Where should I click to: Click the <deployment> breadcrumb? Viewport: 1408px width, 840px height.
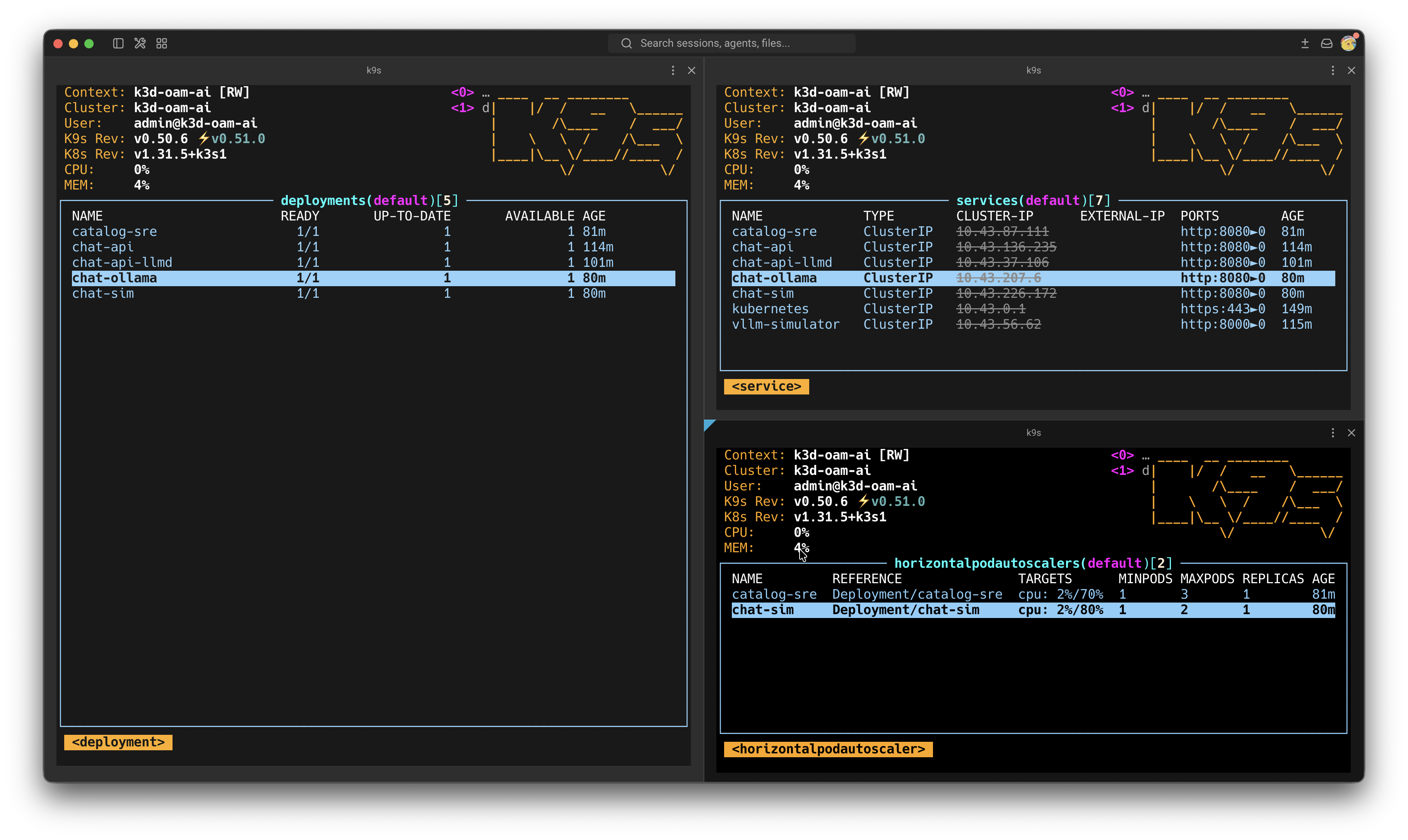click(118, 742)
